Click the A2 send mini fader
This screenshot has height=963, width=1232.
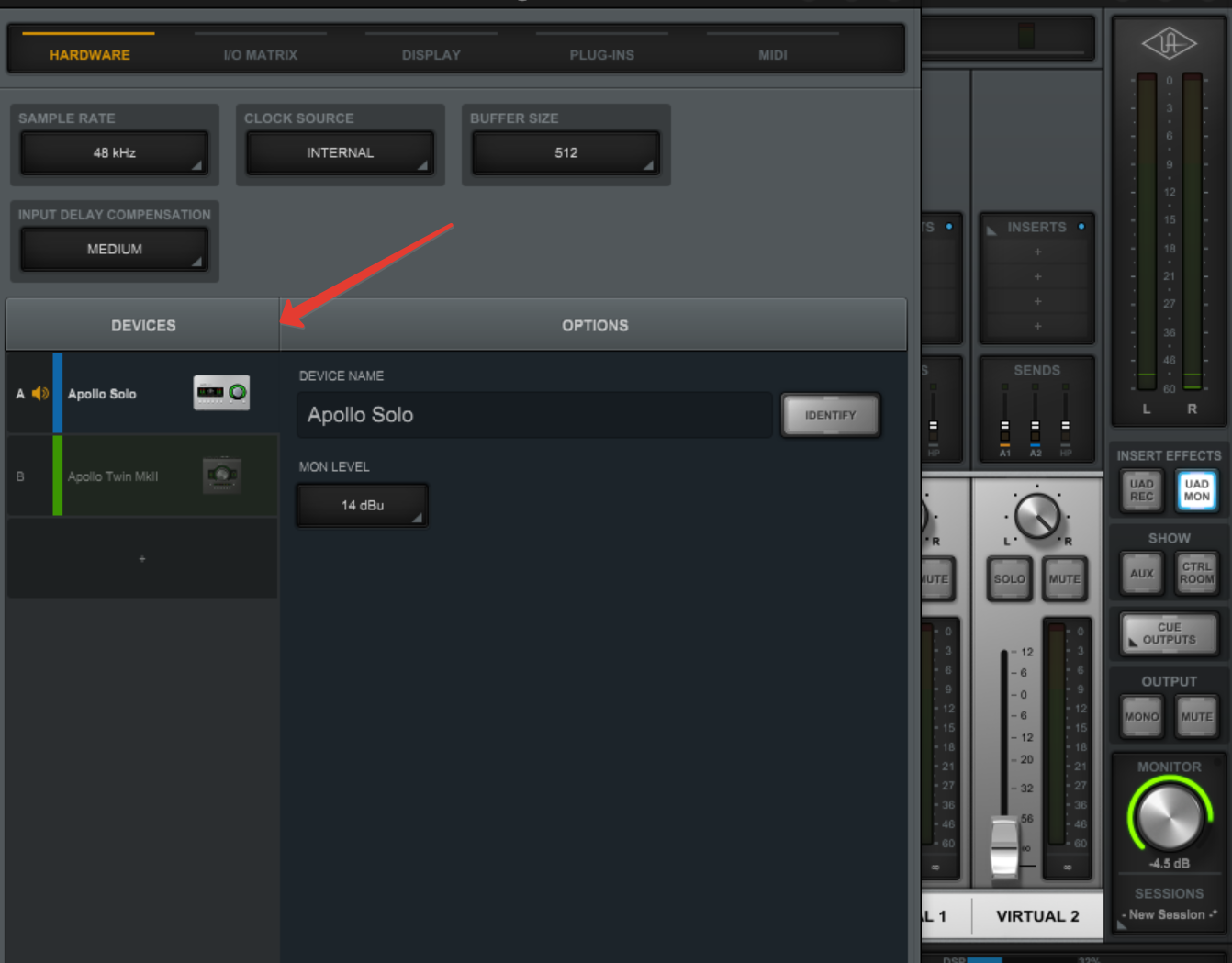coord(1035,427)
